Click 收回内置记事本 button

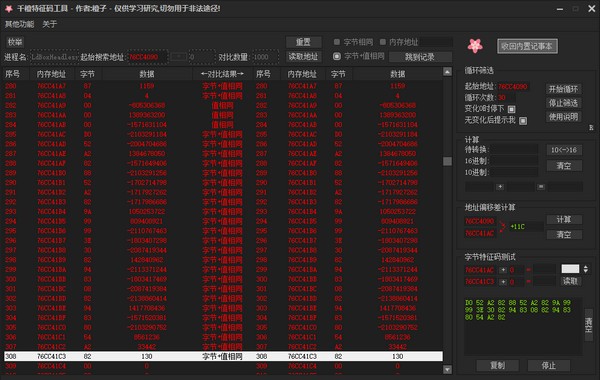(527, 46)
